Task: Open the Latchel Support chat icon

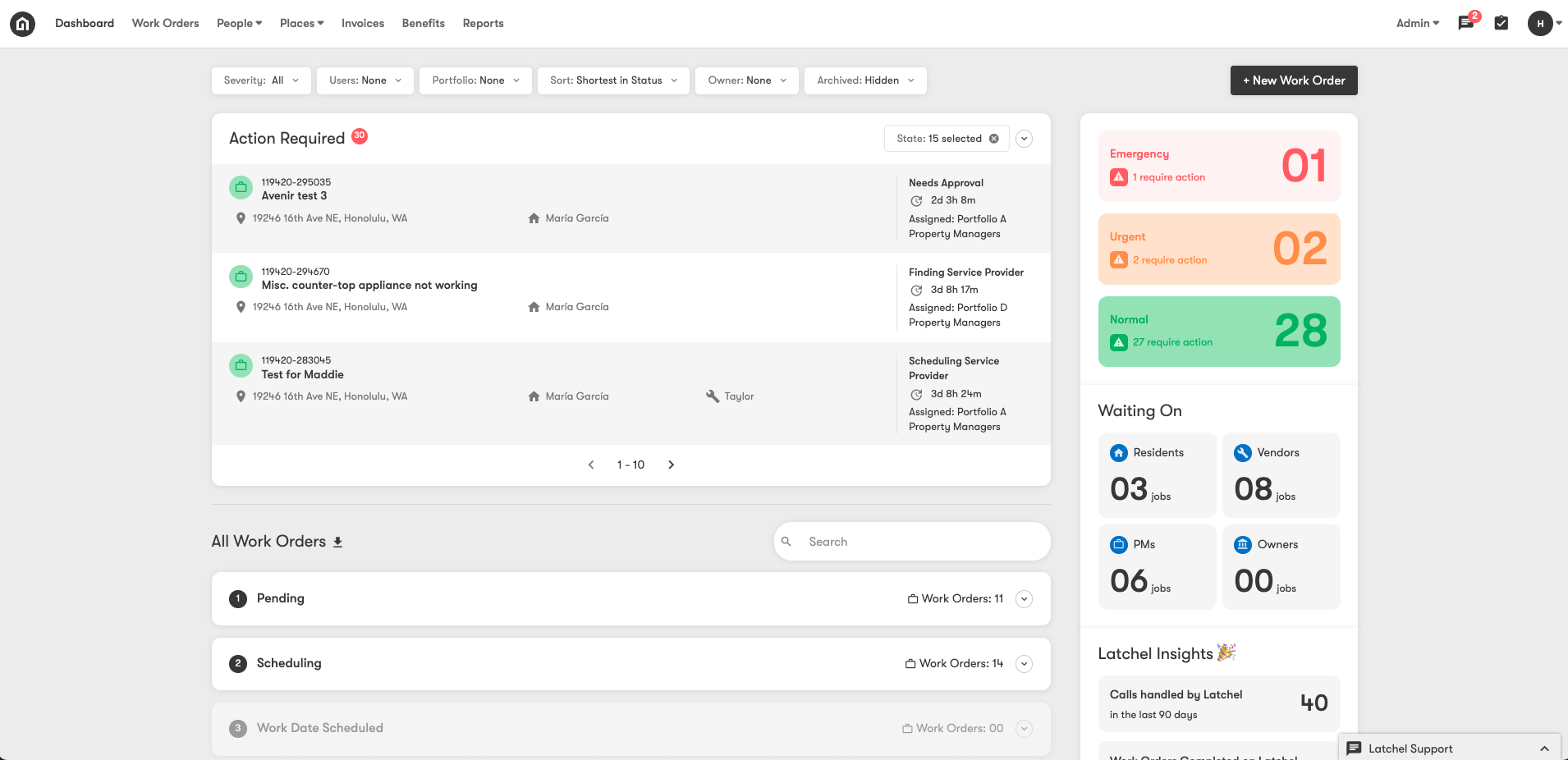Action: coord(1354,749)
